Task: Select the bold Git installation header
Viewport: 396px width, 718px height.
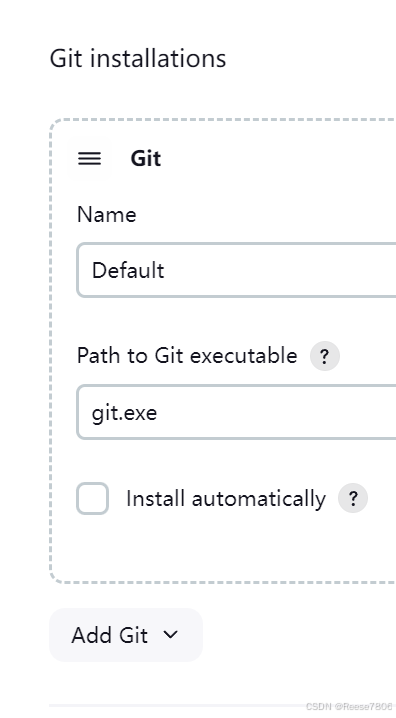Action: [146, 158]
